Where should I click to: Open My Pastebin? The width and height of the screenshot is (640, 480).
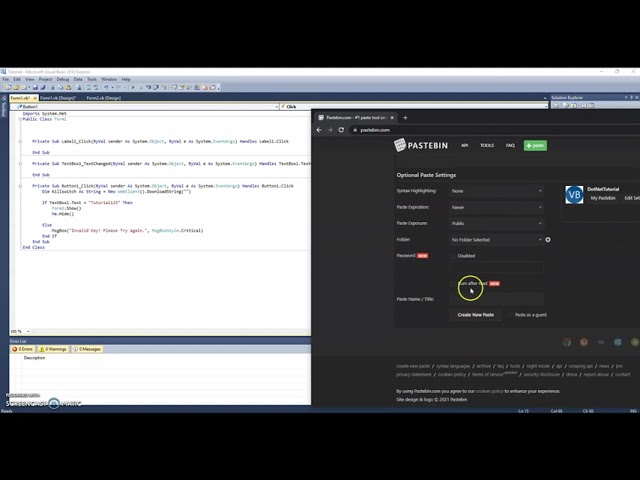(x=603, y=198)
